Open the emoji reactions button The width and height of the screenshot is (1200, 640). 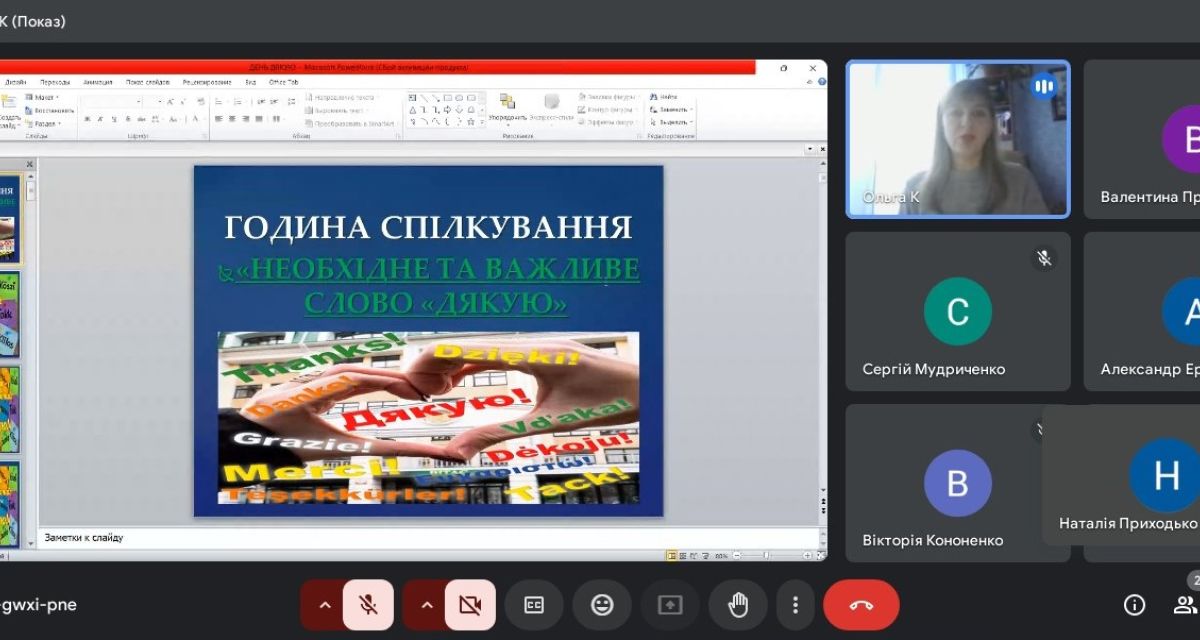coord(602,605)
